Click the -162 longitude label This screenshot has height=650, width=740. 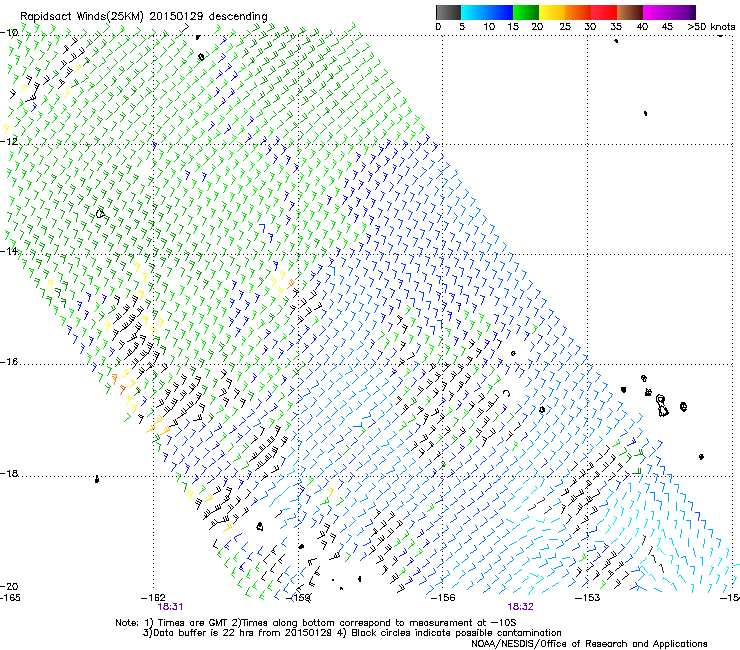point(153,598)
